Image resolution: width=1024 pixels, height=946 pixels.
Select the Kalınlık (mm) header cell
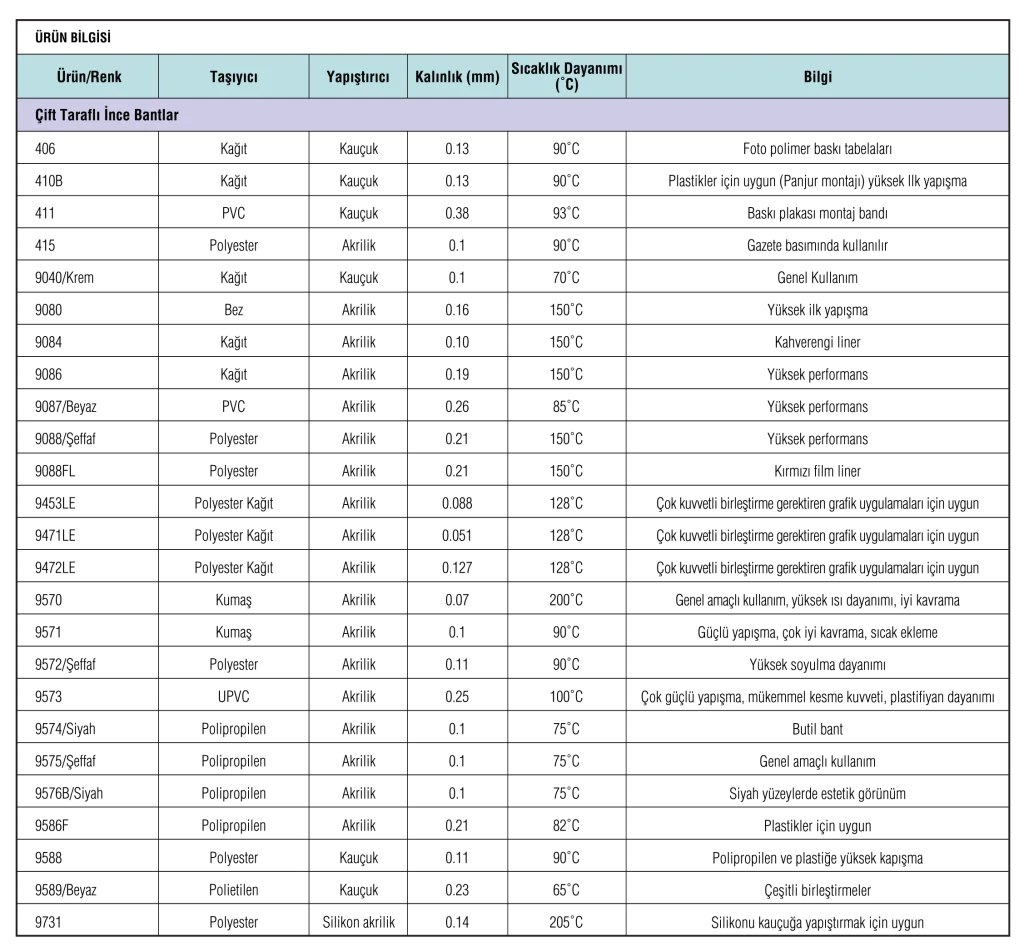click(x=457, y=77)
